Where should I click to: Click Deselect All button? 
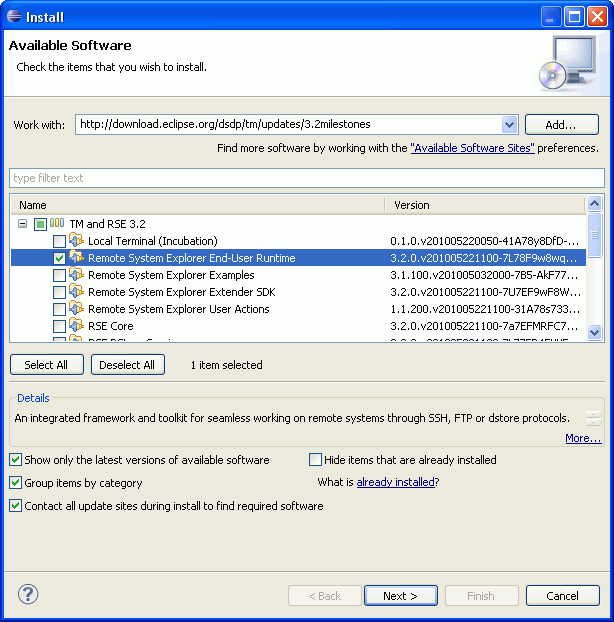128,365
